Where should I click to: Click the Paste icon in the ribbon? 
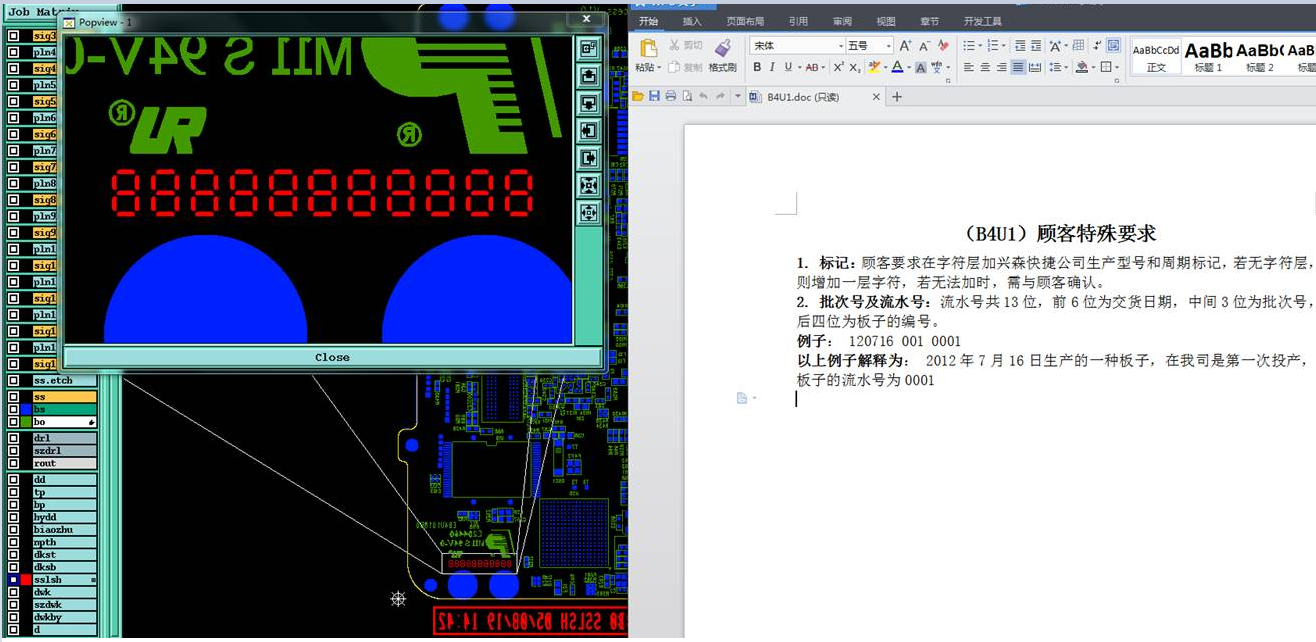pos(648,48)
